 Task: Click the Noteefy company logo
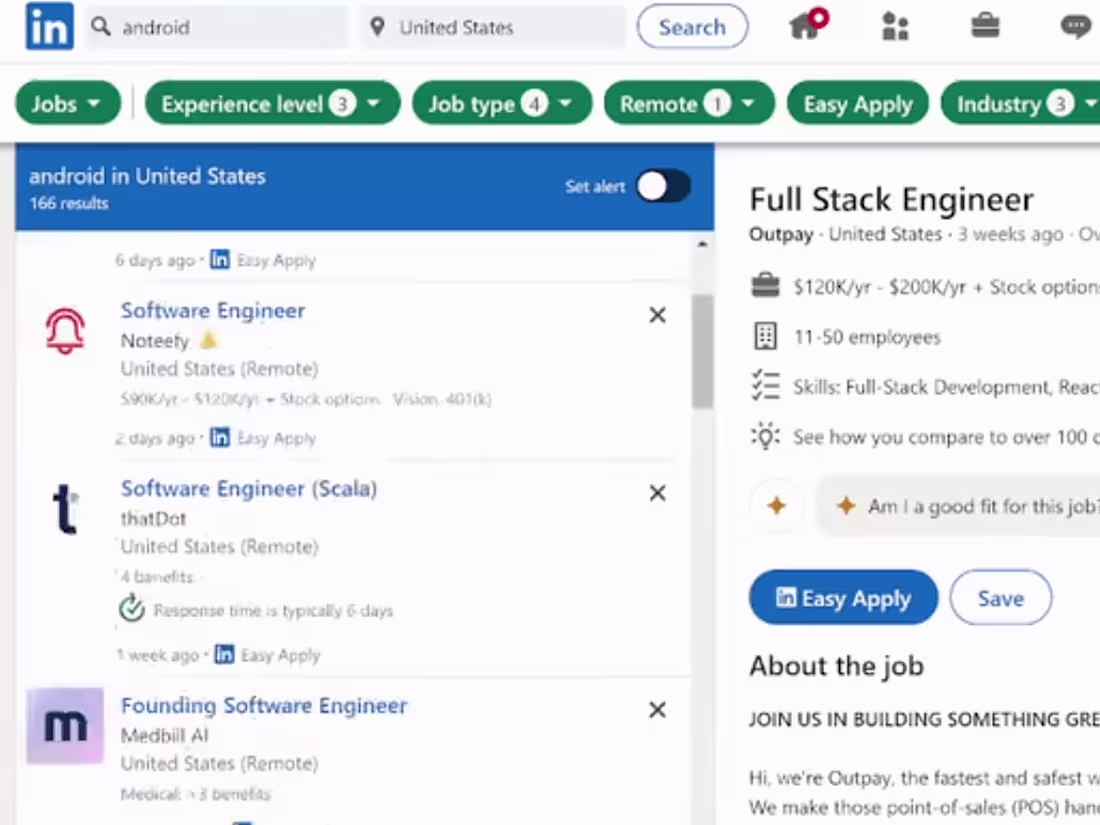(64, 330)
